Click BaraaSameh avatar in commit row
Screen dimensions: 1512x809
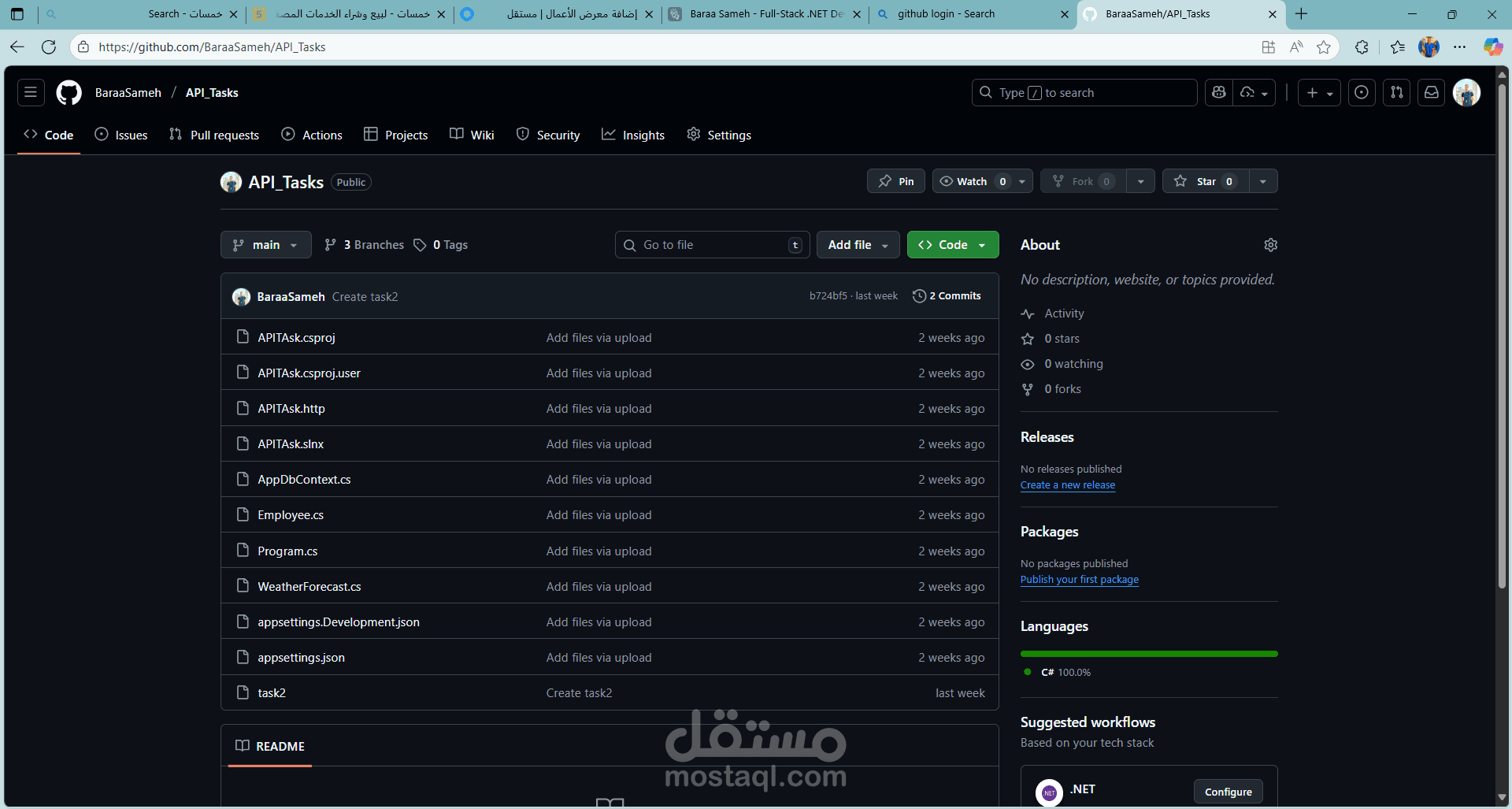[x=241, y=297]
